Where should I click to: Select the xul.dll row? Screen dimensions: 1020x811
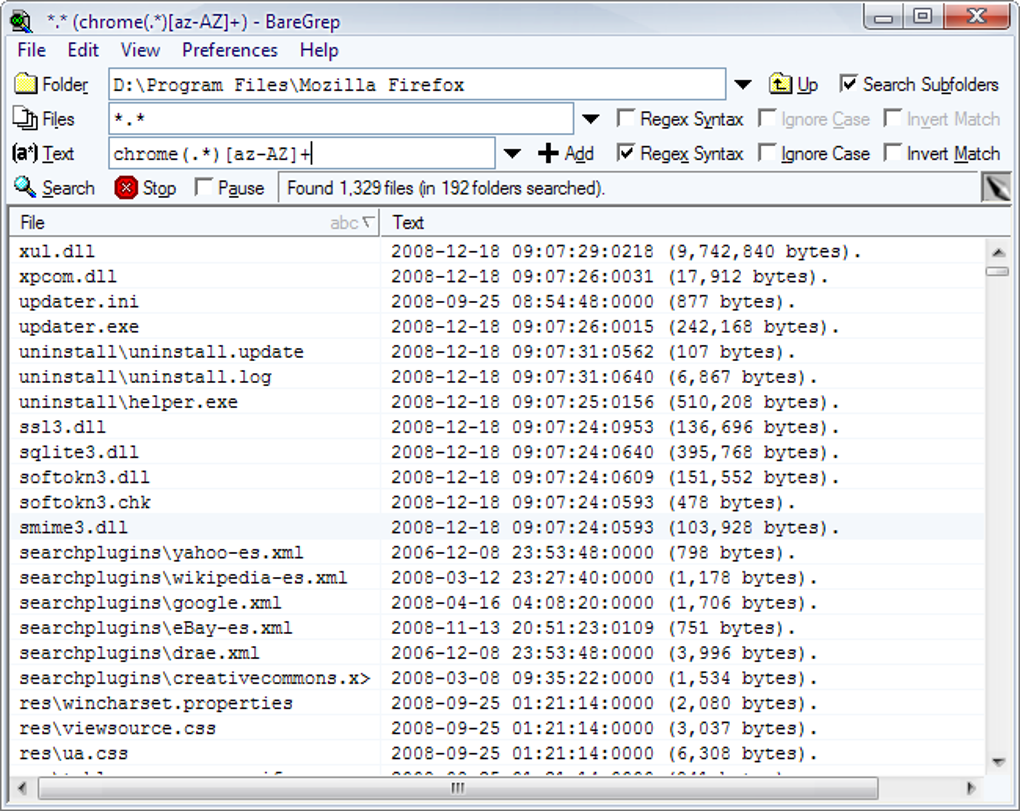click(x=498, y=251)
